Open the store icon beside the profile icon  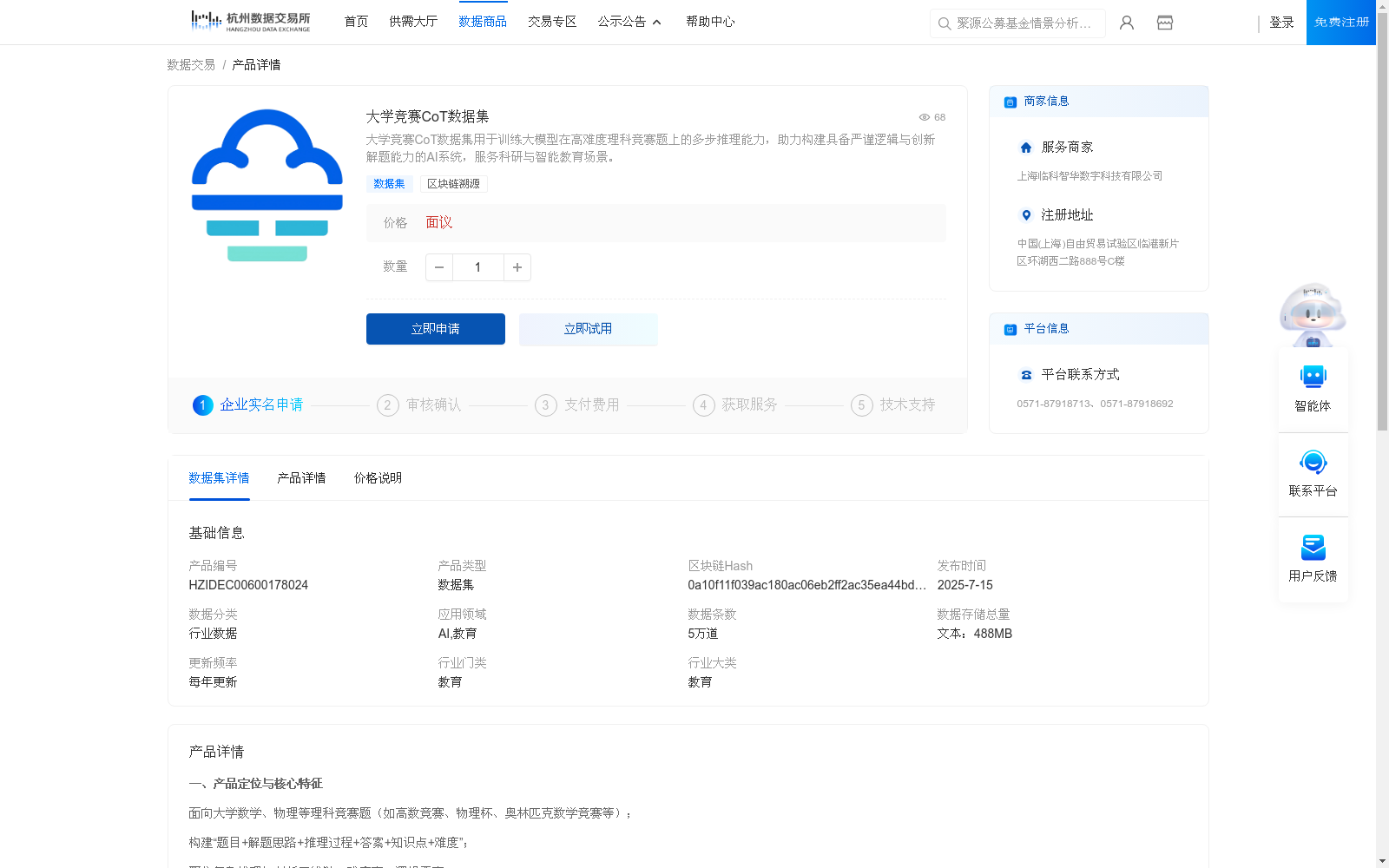[1165, 23]
